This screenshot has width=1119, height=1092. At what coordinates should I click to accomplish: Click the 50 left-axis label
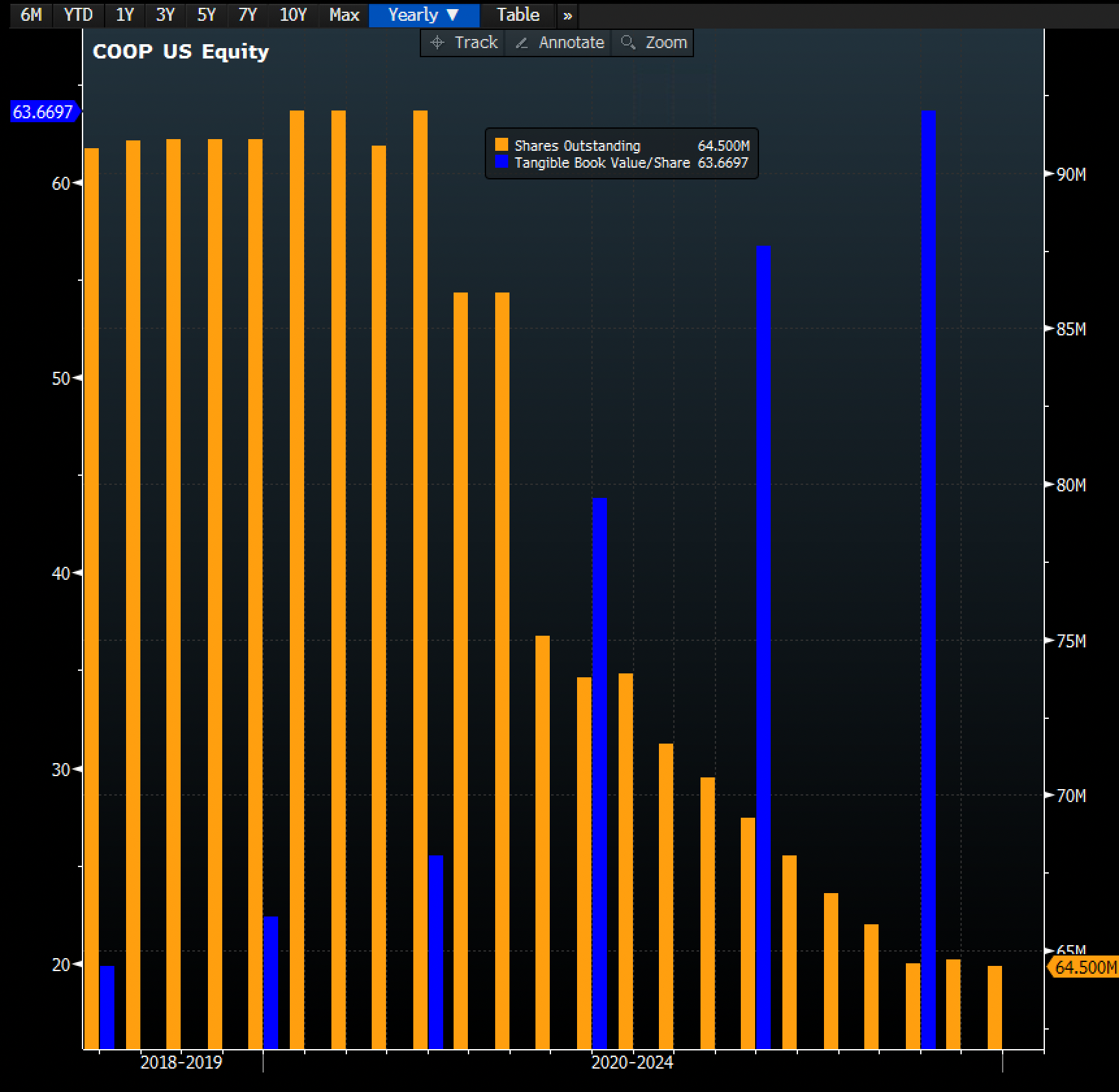[x=60, y=378]
